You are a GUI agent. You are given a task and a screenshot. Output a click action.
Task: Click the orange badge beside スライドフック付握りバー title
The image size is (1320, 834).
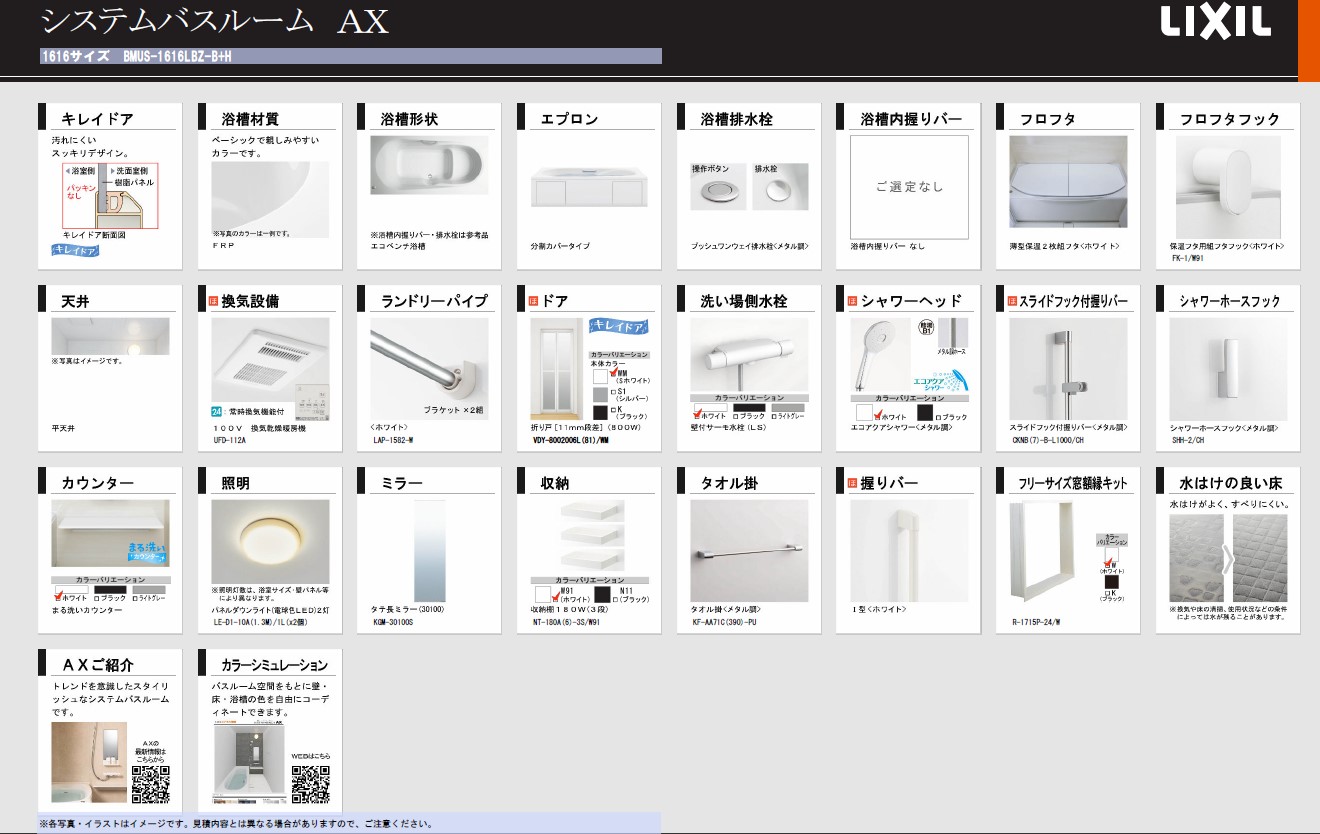1013,300
